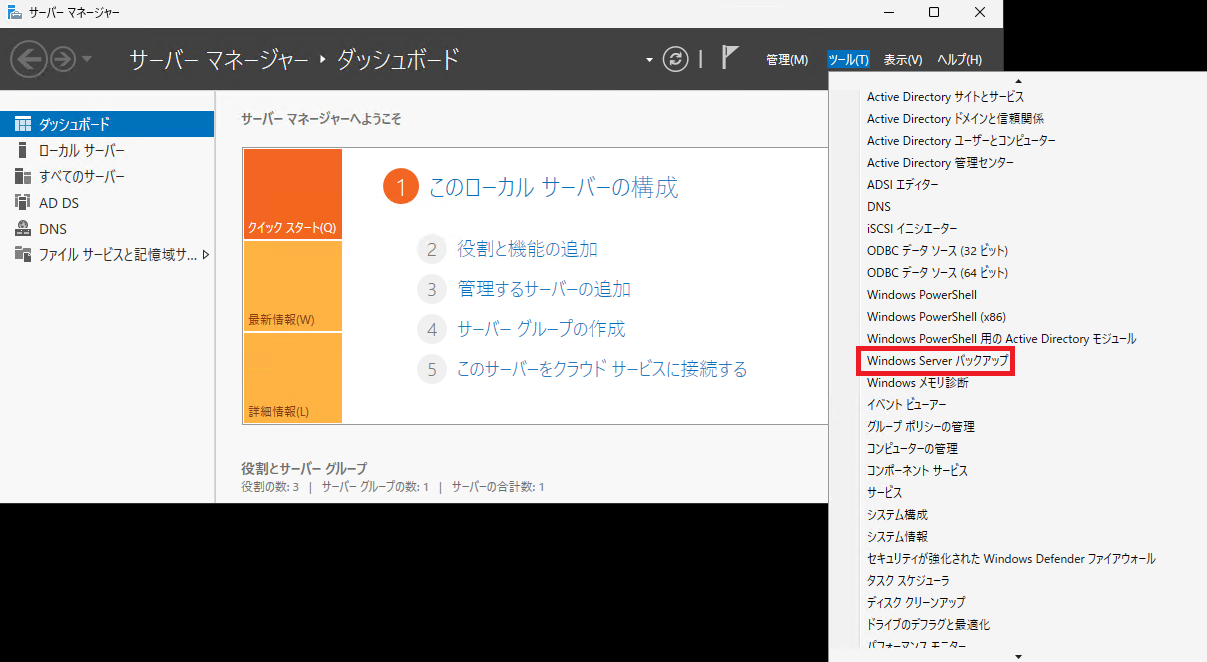Open iSCSI イニシエーター

pos(912,229)
